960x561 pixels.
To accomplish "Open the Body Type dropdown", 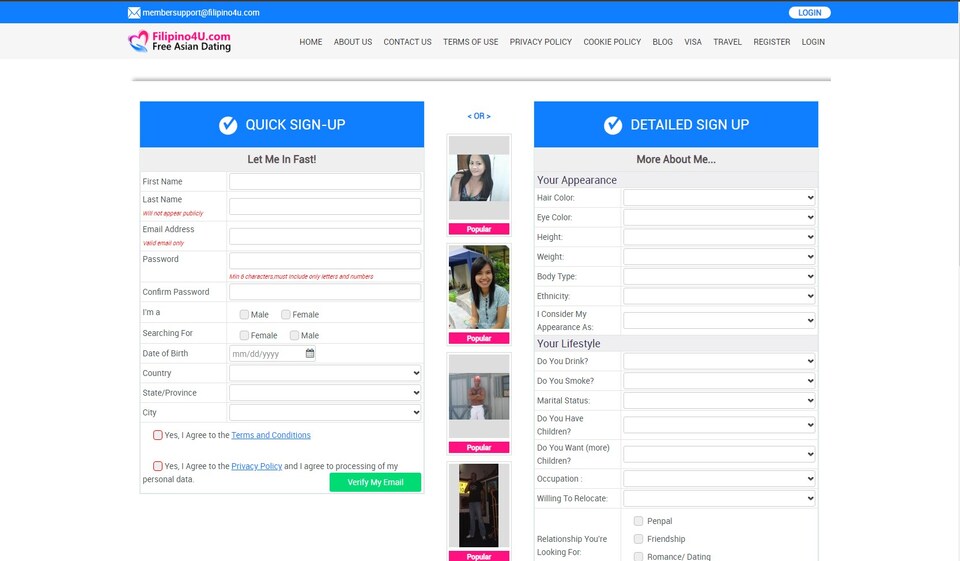I will point(719,276).
